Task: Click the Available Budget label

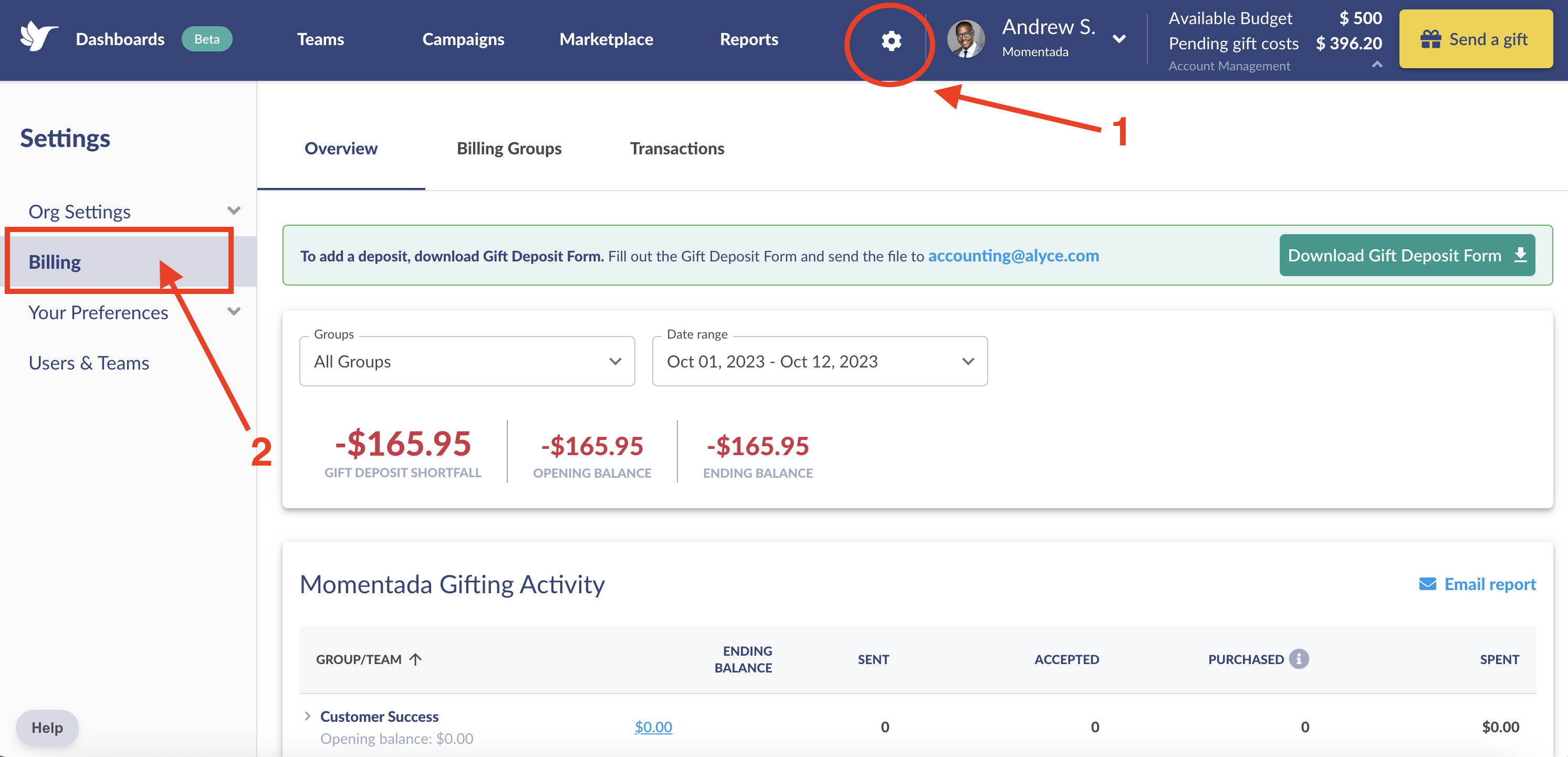Action: 1230,18
